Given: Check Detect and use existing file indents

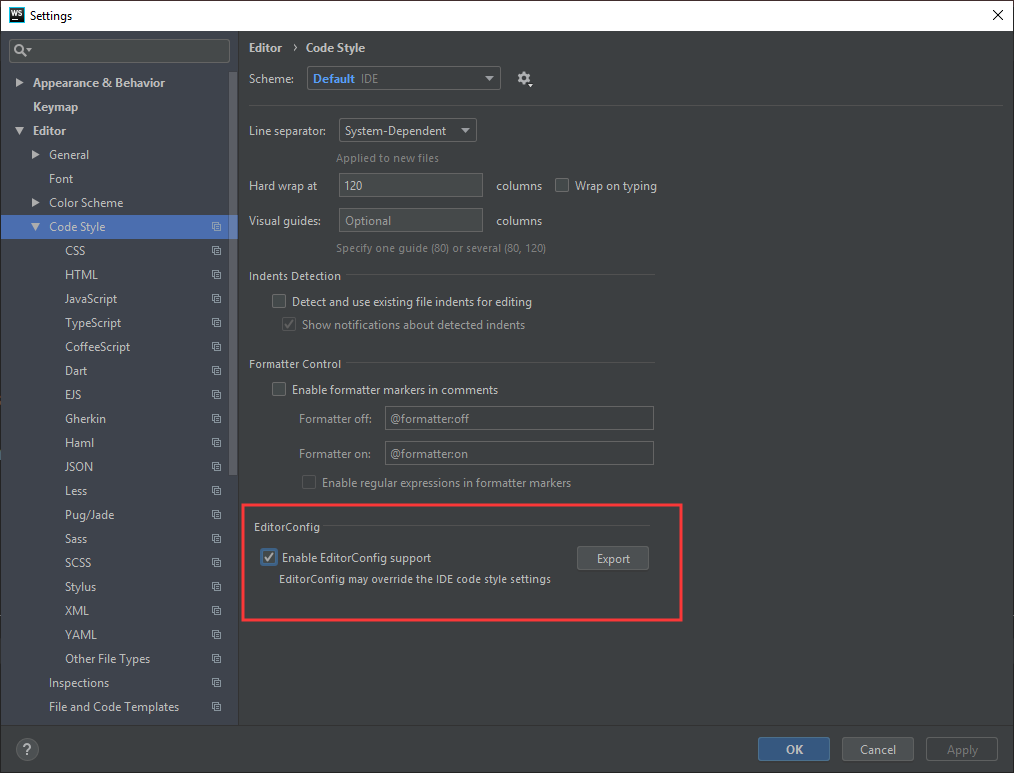Looking at the screenshot, I should (279, 302).
